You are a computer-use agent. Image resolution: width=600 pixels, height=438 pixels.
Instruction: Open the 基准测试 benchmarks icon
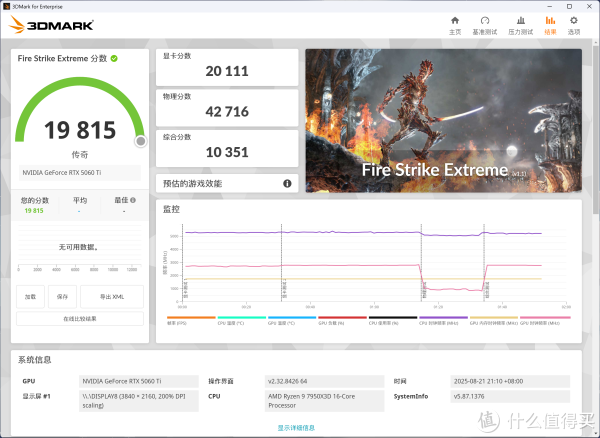[x=486, y=24]
